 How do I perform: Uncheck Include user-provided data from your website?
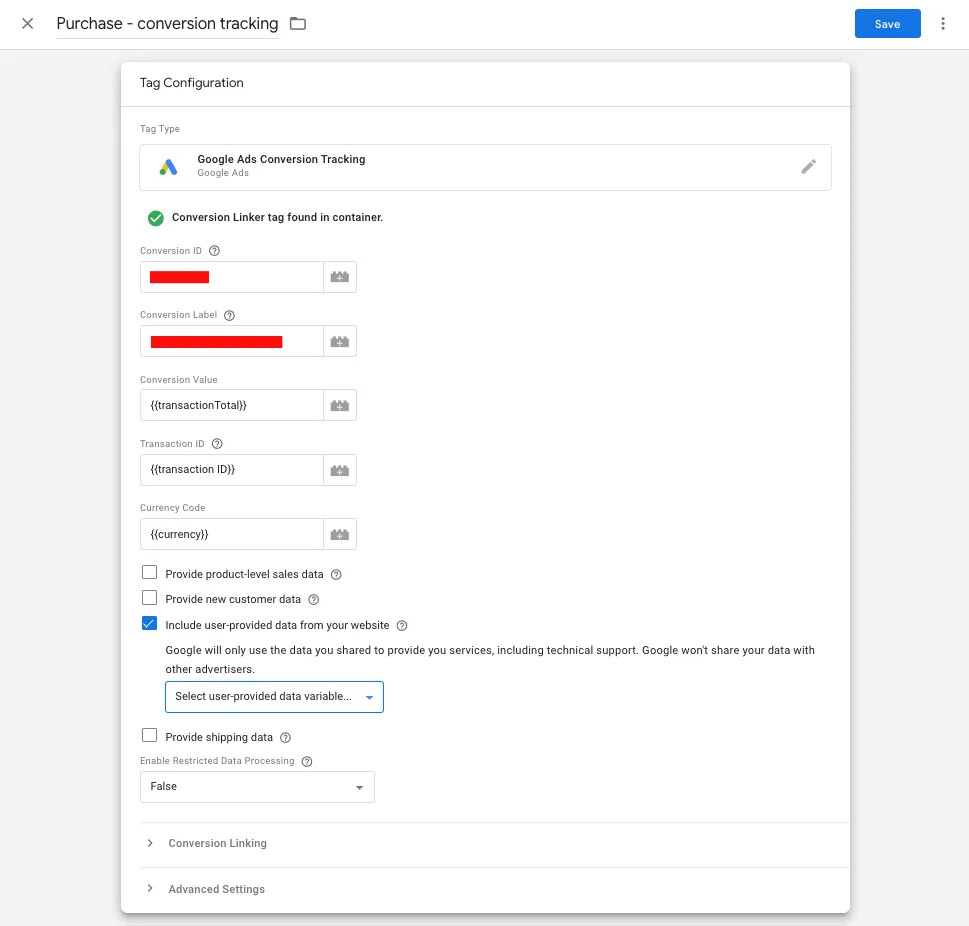click(150, 624)
